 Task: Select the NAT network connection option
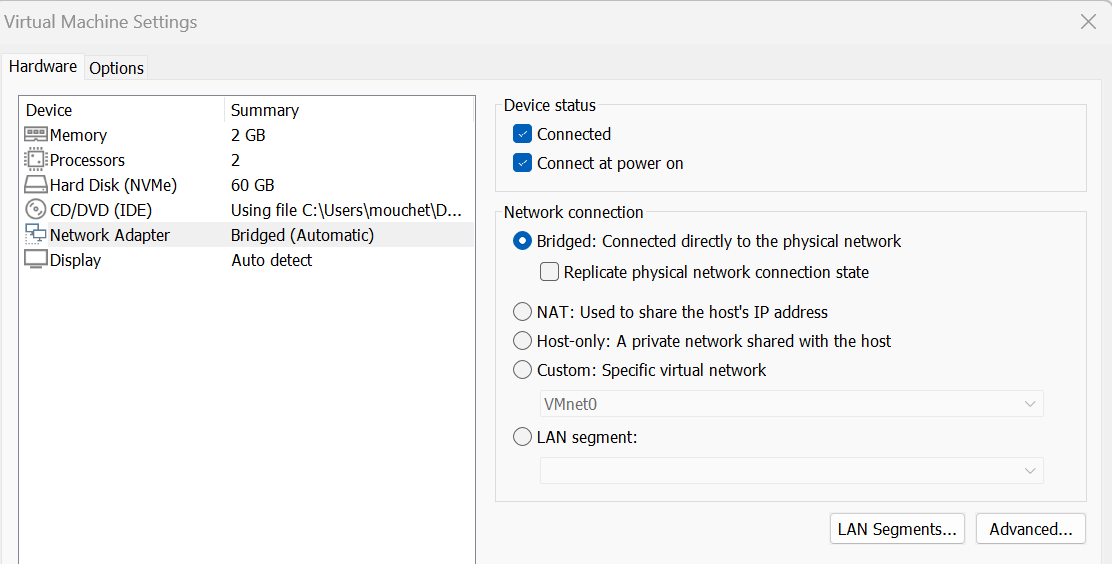pyautogui.click(x=522, y=312)
